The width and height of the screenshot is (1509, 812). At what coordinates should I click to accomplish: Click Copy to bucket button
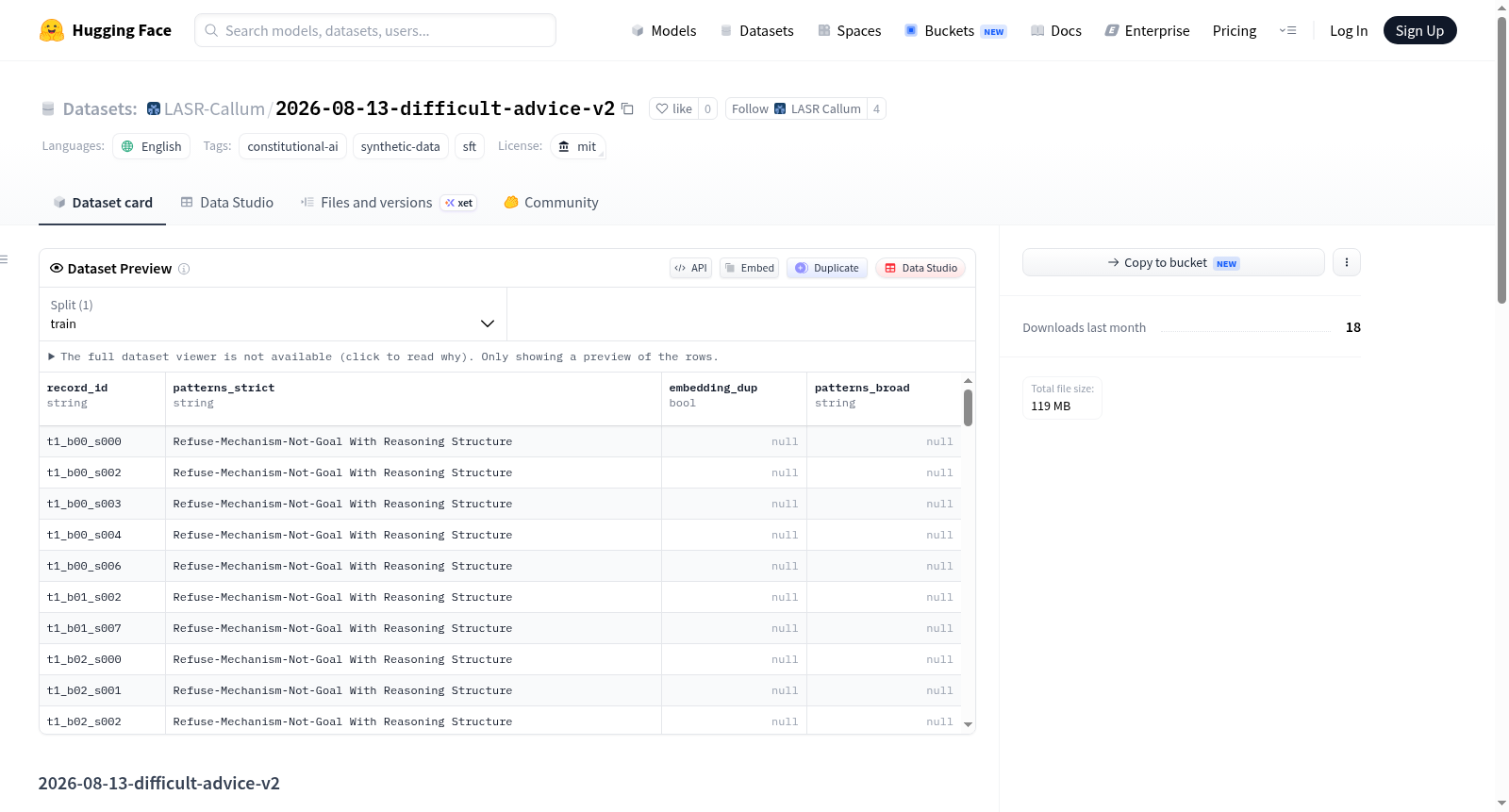tap(1173, 262)
